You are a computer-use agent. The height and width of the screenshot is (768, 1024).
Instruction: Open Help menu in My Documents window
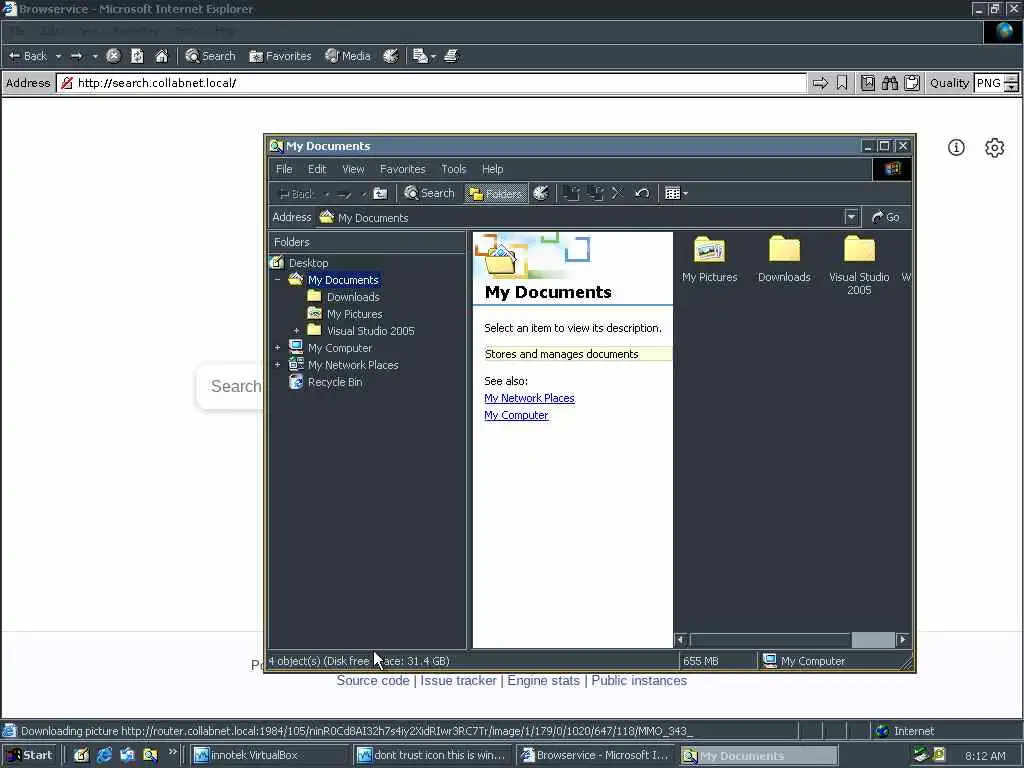pyautogui.click(x=492, y=169)
